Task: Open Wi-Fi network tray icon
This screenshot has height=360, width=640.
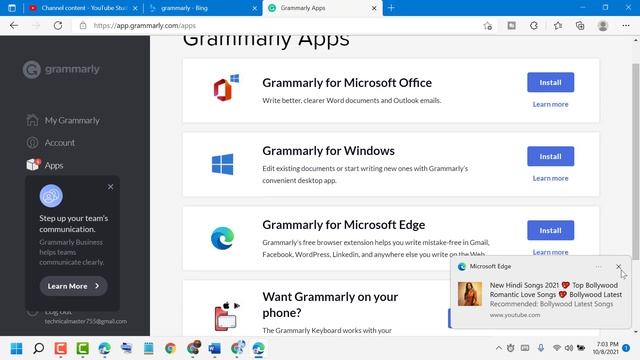Action: (556, 348)
